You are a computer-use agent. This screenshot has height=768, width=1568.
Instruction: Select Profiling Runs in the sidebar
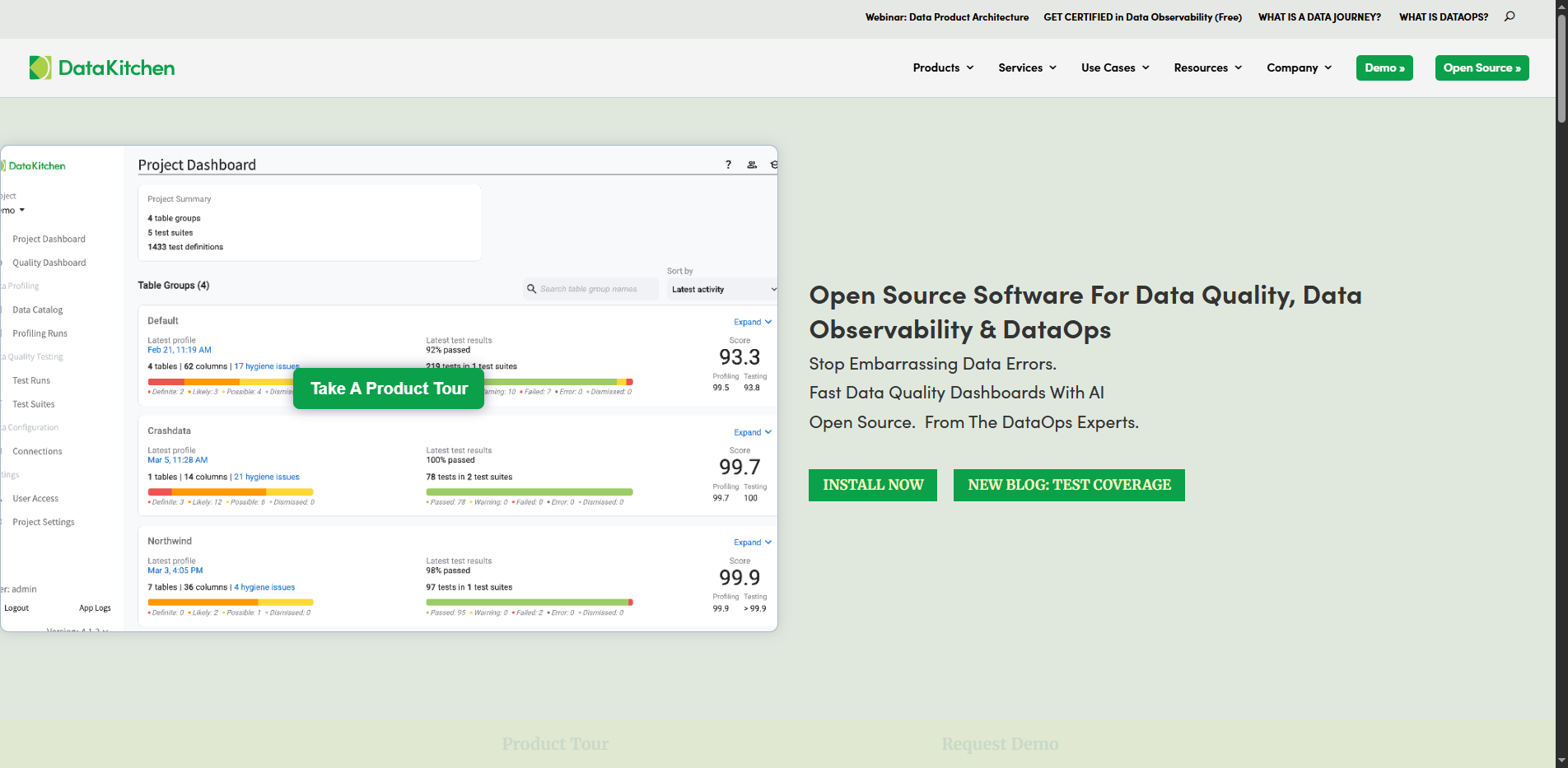tap(40, 333)
